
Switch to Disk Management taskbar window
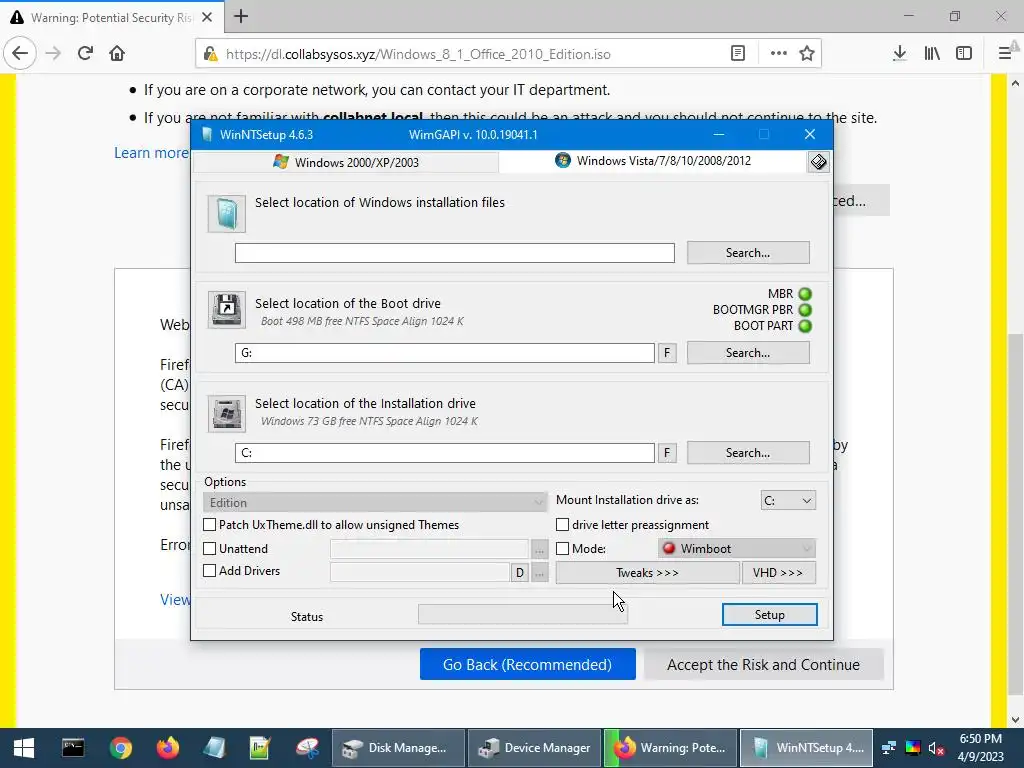click(398, 748)
